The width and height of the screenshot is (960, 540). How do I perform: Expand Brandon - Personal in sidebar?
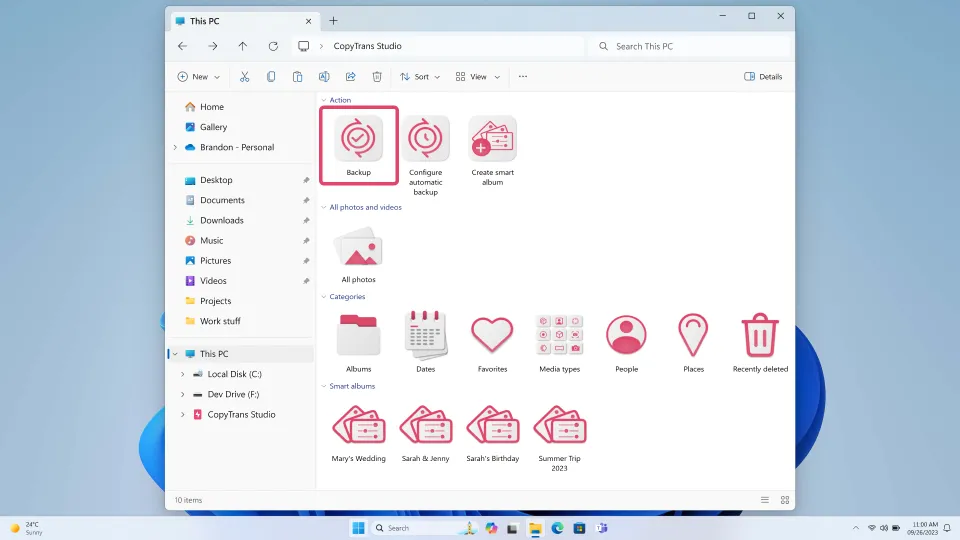175,148
